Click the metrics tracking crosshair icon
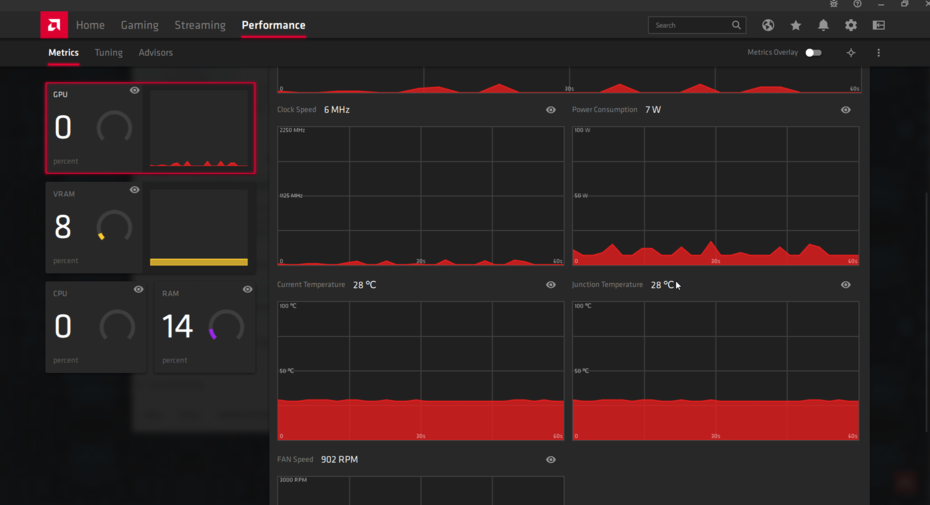 point(851,53)
